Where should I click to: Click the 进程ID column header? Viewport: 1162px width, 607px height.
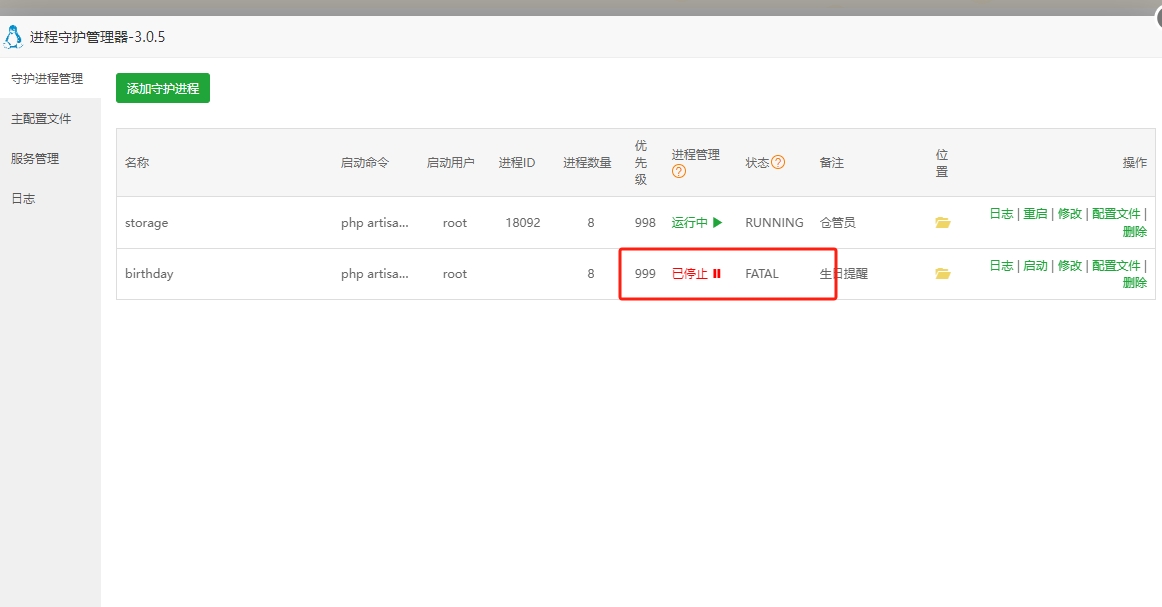[x=517, y=162]
